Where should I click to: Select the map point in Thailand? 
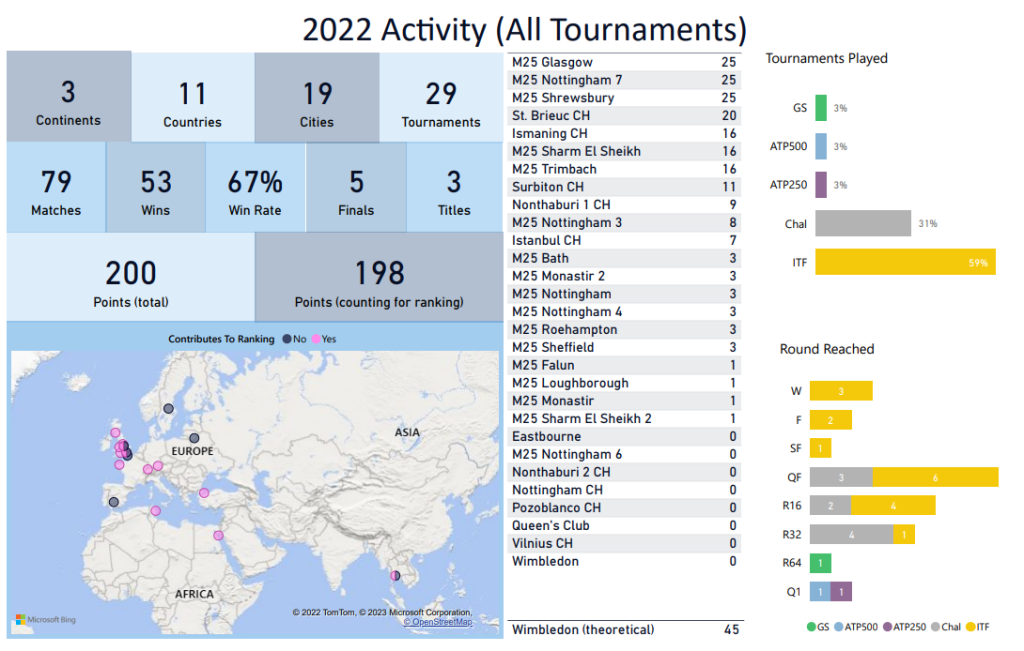(395, 576)
